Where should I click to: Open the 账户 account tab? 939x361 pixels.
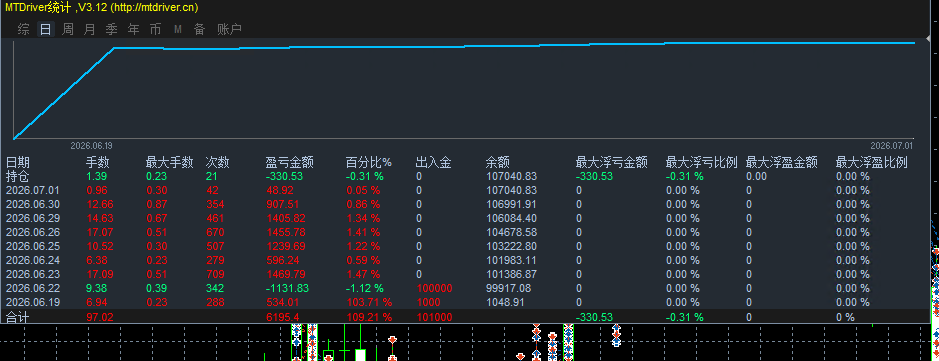229,29
